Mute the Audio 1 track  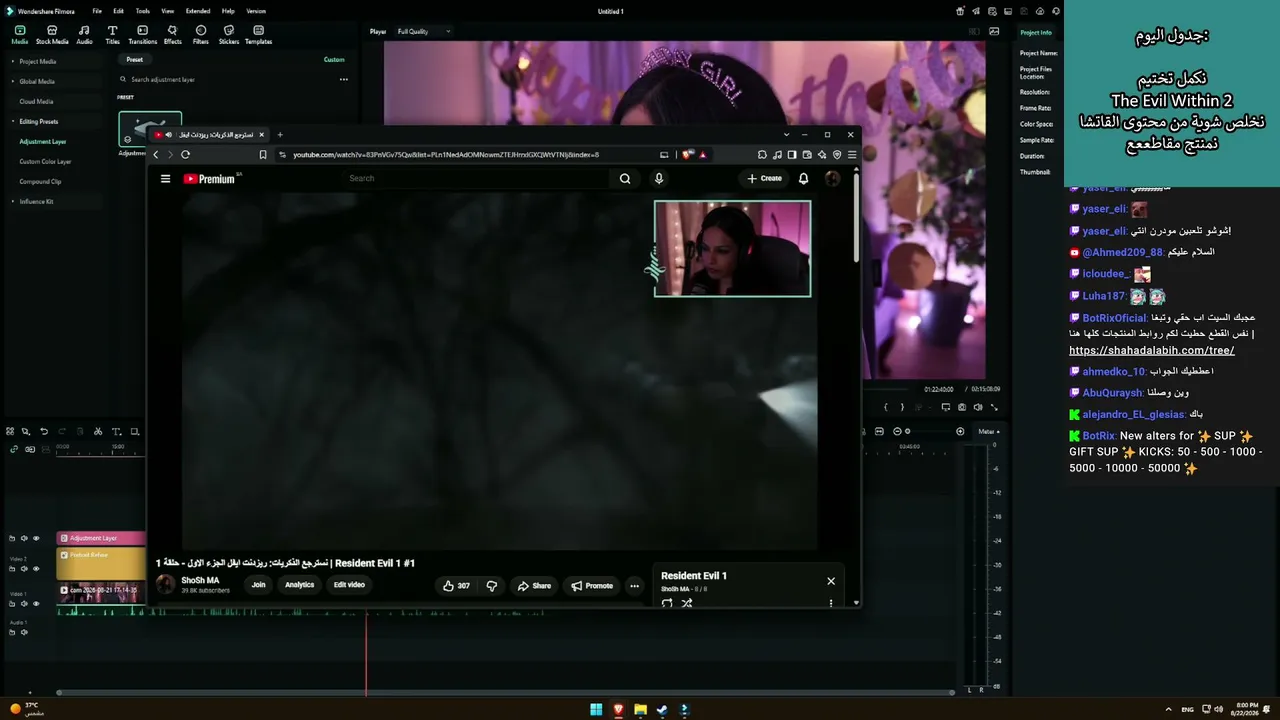pos(24,632)
